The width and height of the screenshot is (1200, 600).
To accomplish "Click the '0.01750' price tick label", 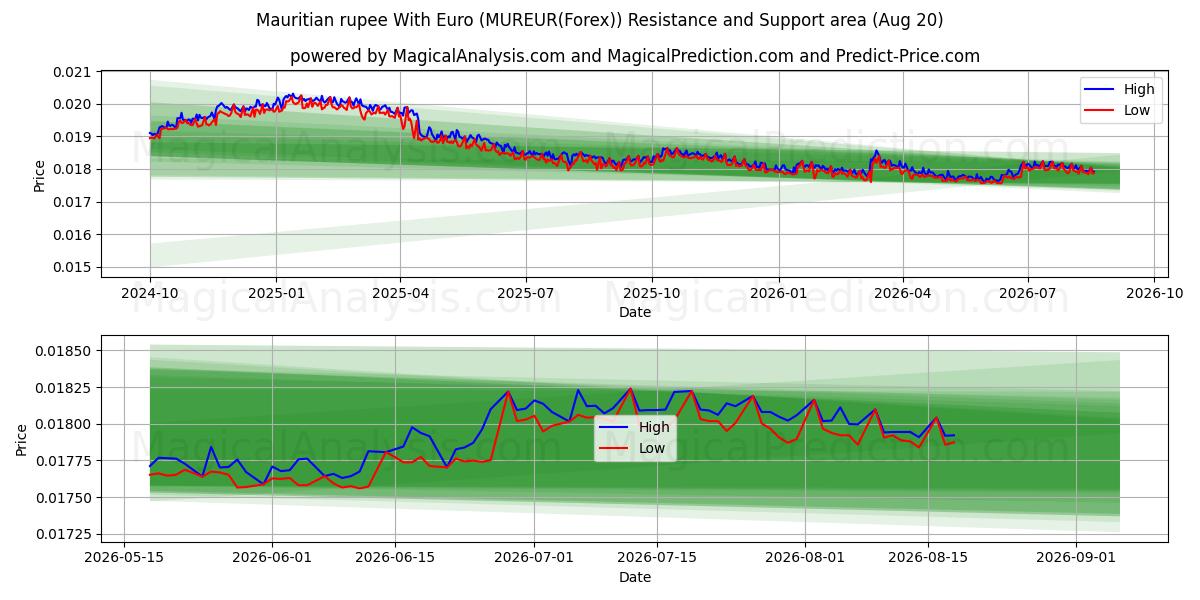I will click(63, 498).
